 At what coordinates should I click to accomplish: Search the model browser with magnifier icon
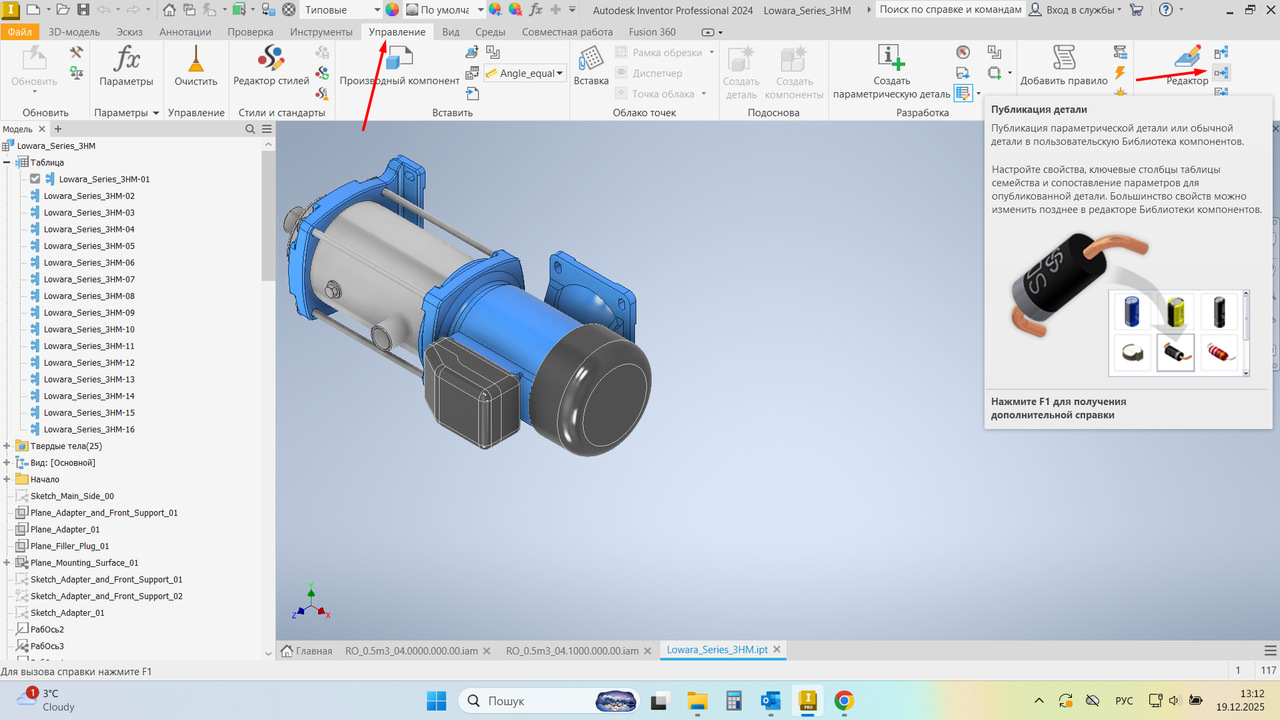tap(250, 129)
